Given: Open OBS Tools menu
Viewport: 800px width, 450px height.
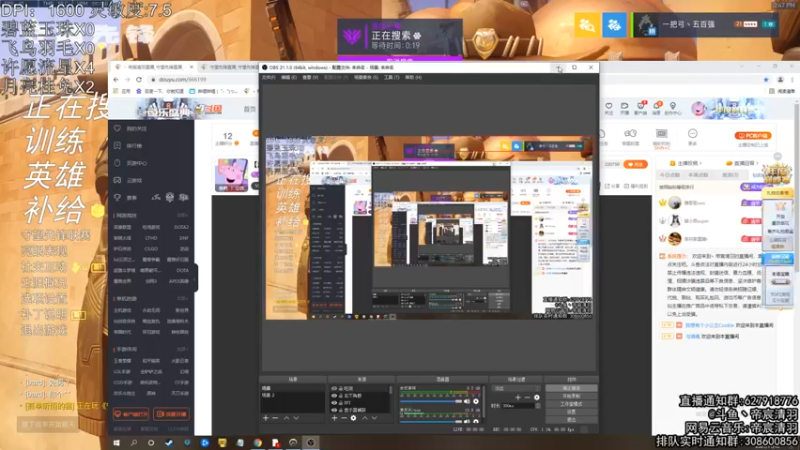Looking at the screenshot, I should coord(391,78).
